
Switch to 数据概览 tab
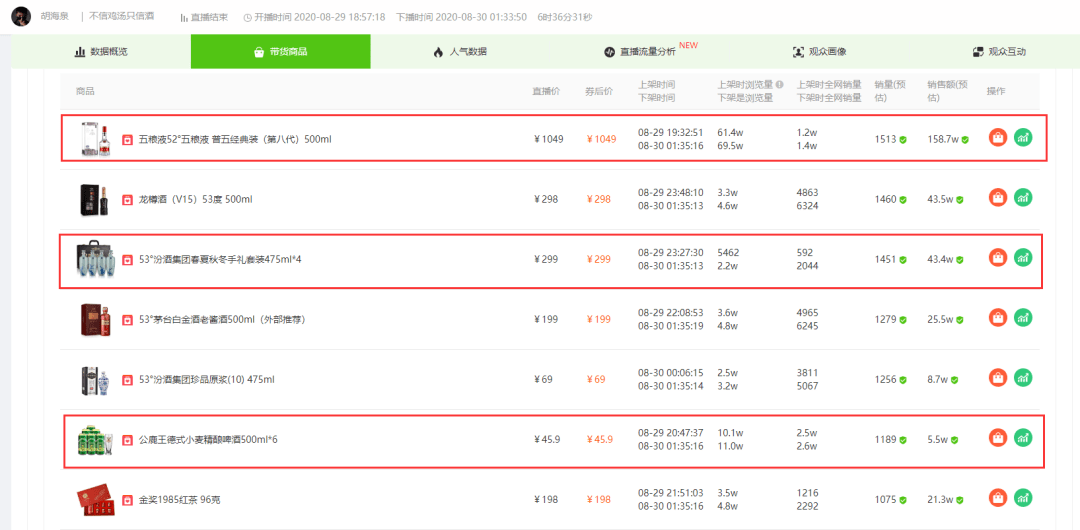click(101, 52)
